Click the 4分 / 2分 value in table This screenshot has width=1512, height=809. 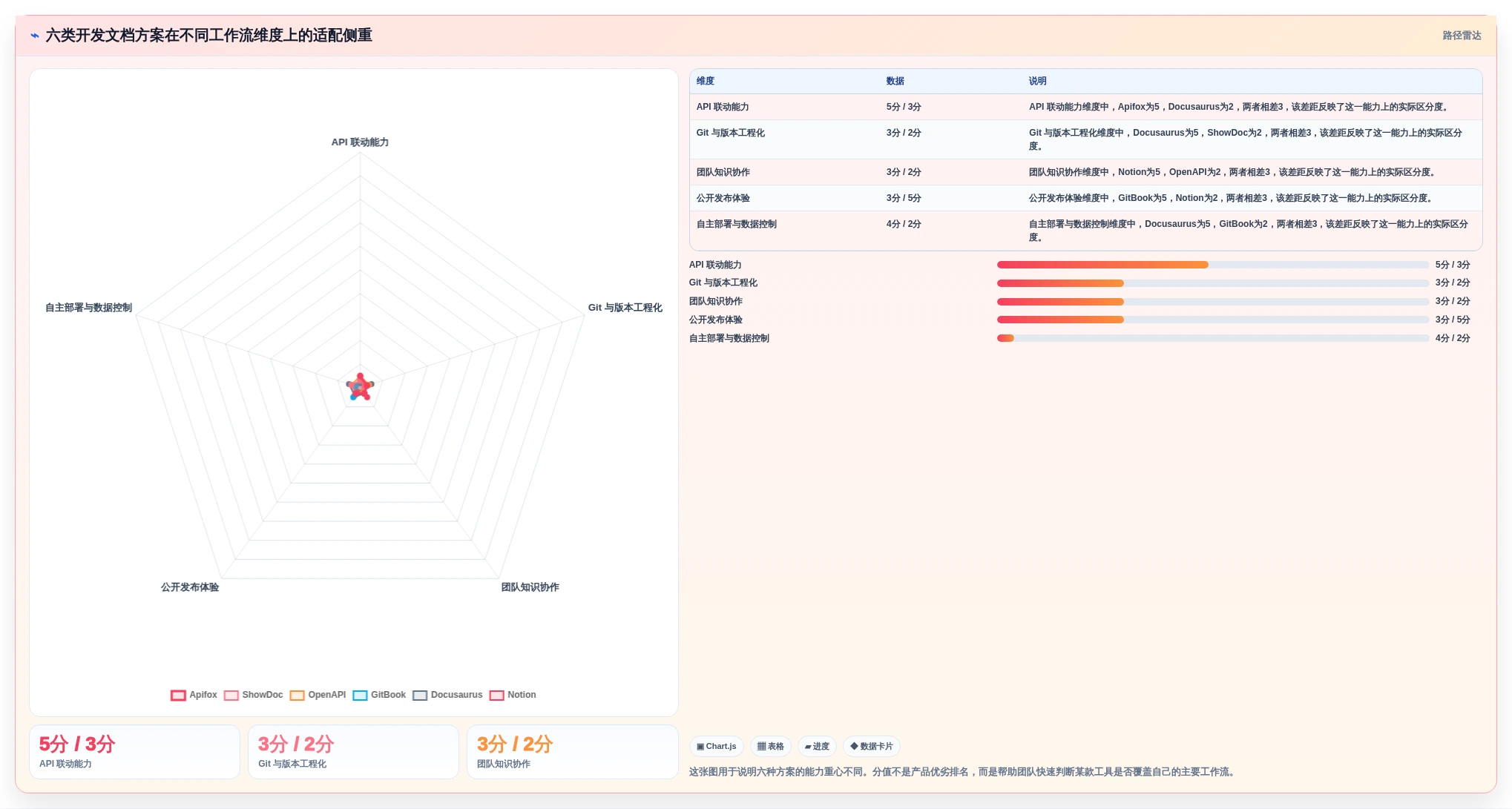pyautogui.click(x=904, y=224)
